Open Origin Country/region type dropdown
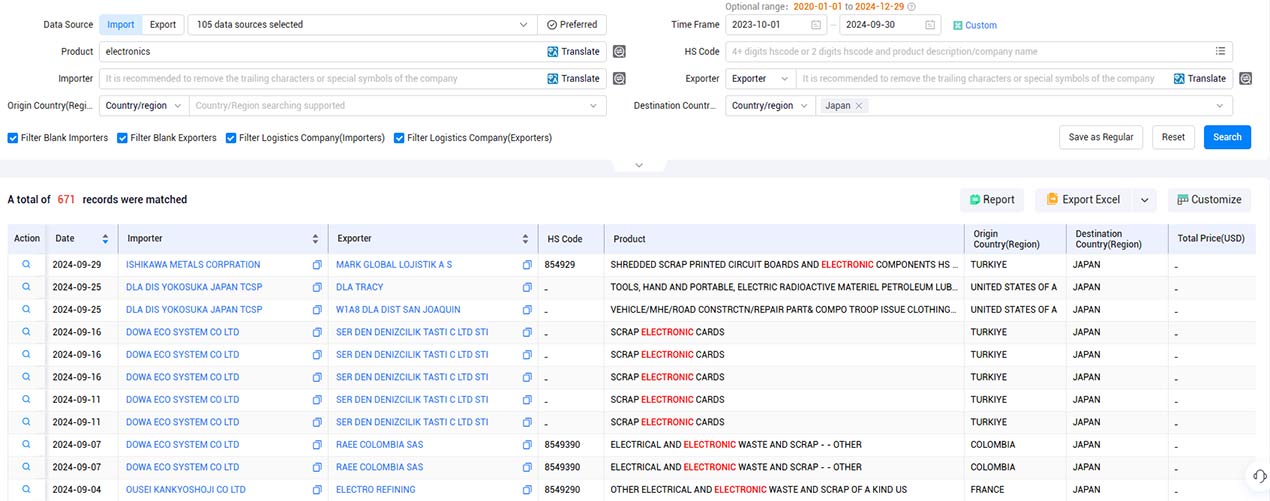Viewport: 1270px width, 501px height. coord(143,105)
